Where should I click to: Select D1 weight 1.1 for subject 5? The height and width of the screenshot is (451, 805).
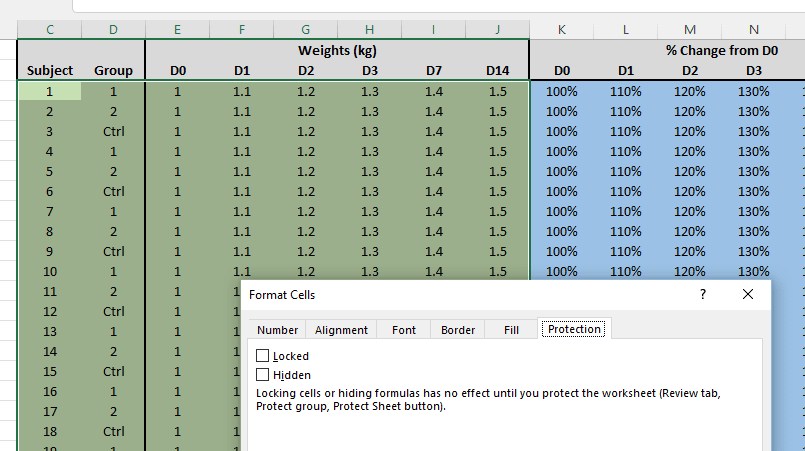[x=242, y=172]
